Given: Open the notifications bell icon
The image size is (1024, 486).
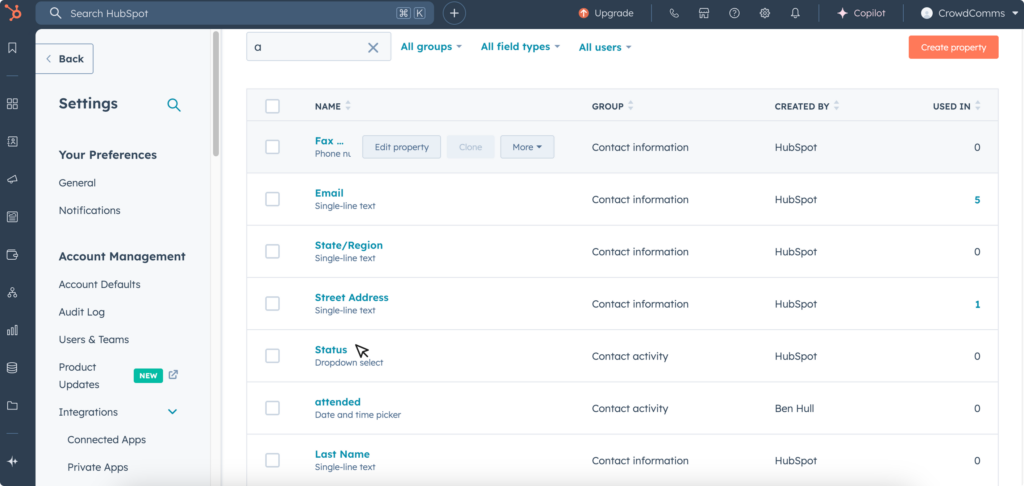Looking at the screenshot, I should coord(795,13).
